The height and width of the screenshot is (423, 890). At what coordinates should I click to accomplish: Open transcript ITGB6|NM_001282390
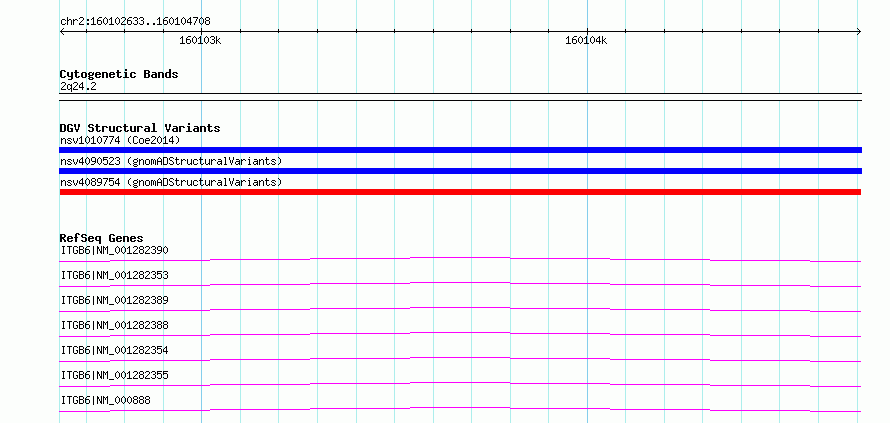[115, 250]
